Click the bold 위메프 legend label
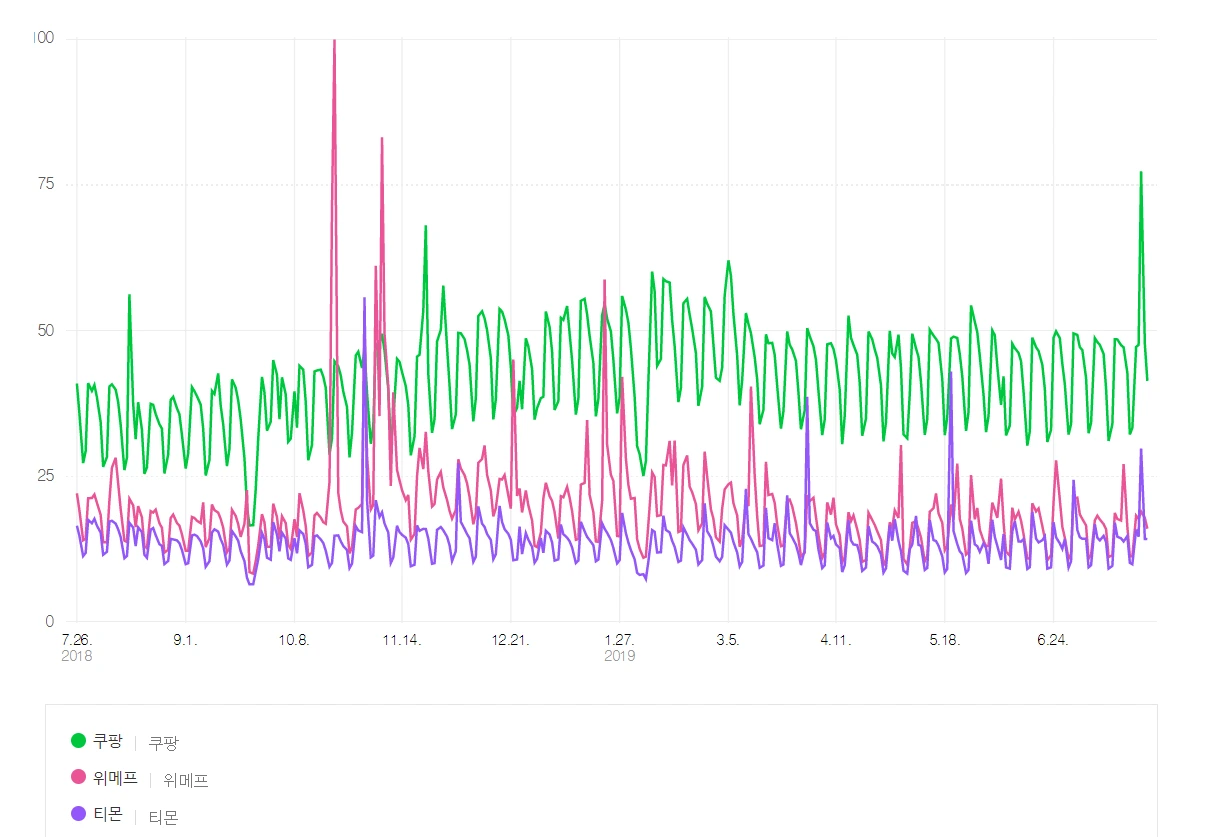1221x837 pixels. (115, 778)
